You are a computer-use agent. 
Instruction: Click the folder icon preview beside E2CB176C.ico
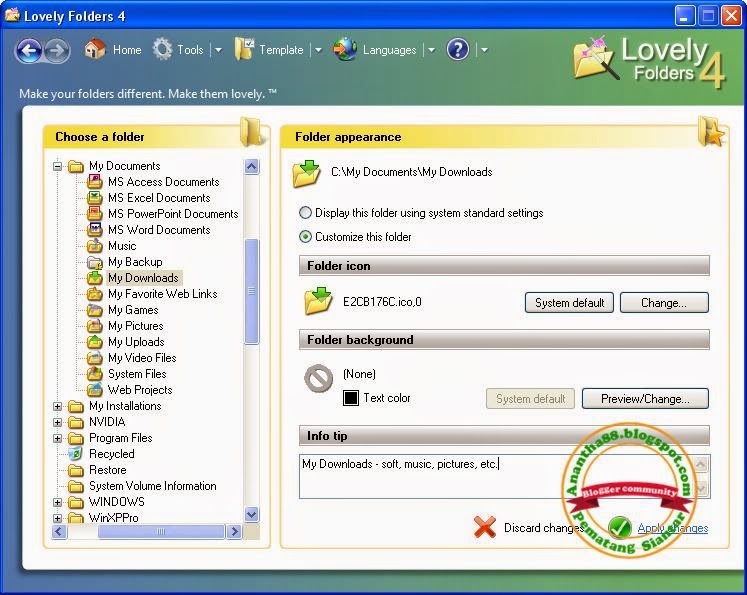[x=318, y=301]
